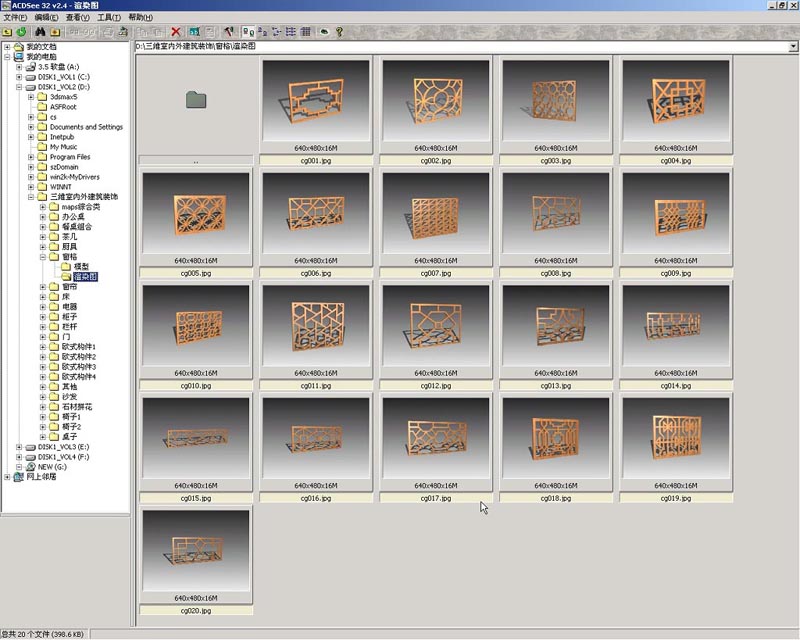Screen dimensions: 800x640
Task: Open the 工具(T) menu
Action: [x=109, y=18]
